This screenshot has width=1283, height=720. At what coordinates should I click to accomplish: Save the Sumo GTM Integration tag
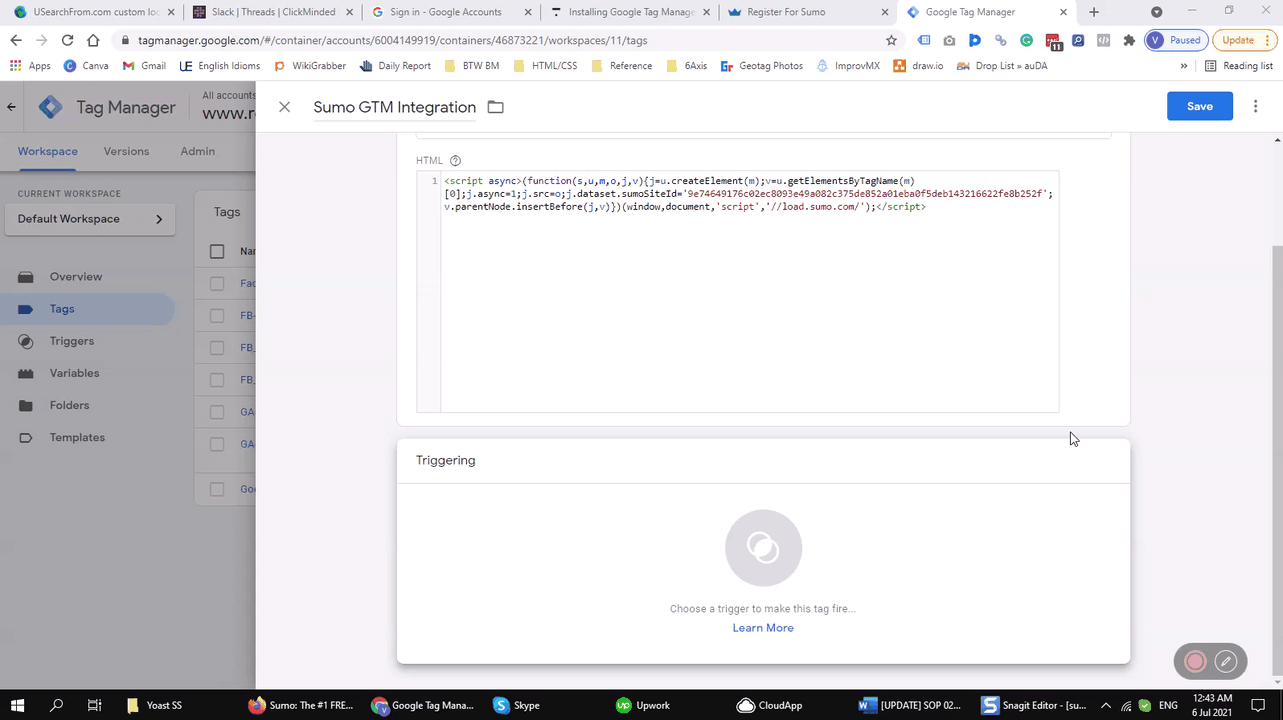1199,106
